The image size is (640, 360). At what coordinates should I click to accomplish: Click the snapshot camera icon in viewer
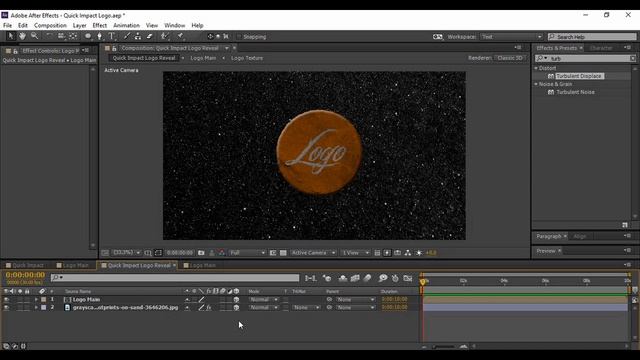(201, 253)
